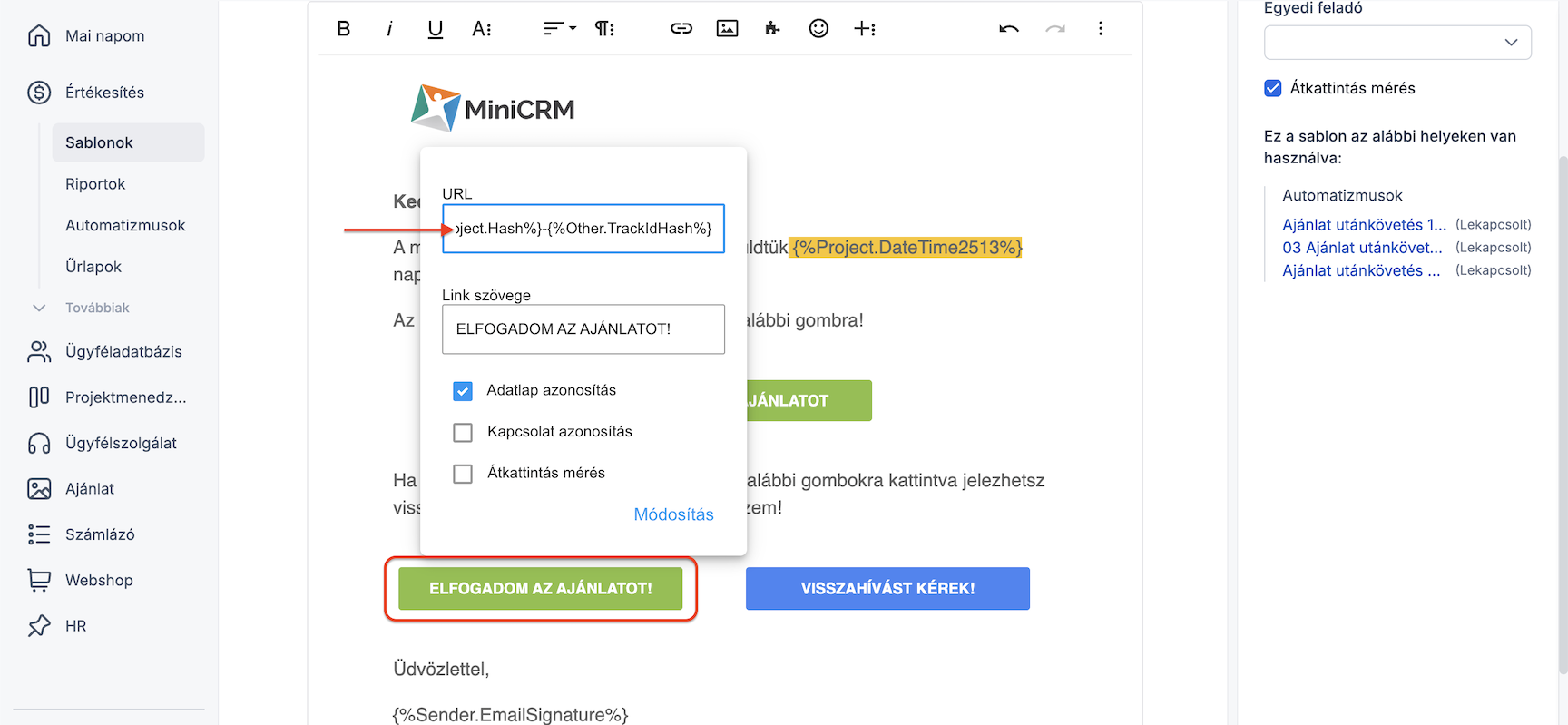Open the Számlázó menu item
This screenshot has height=725, width=1568.
tap(100, 535)
